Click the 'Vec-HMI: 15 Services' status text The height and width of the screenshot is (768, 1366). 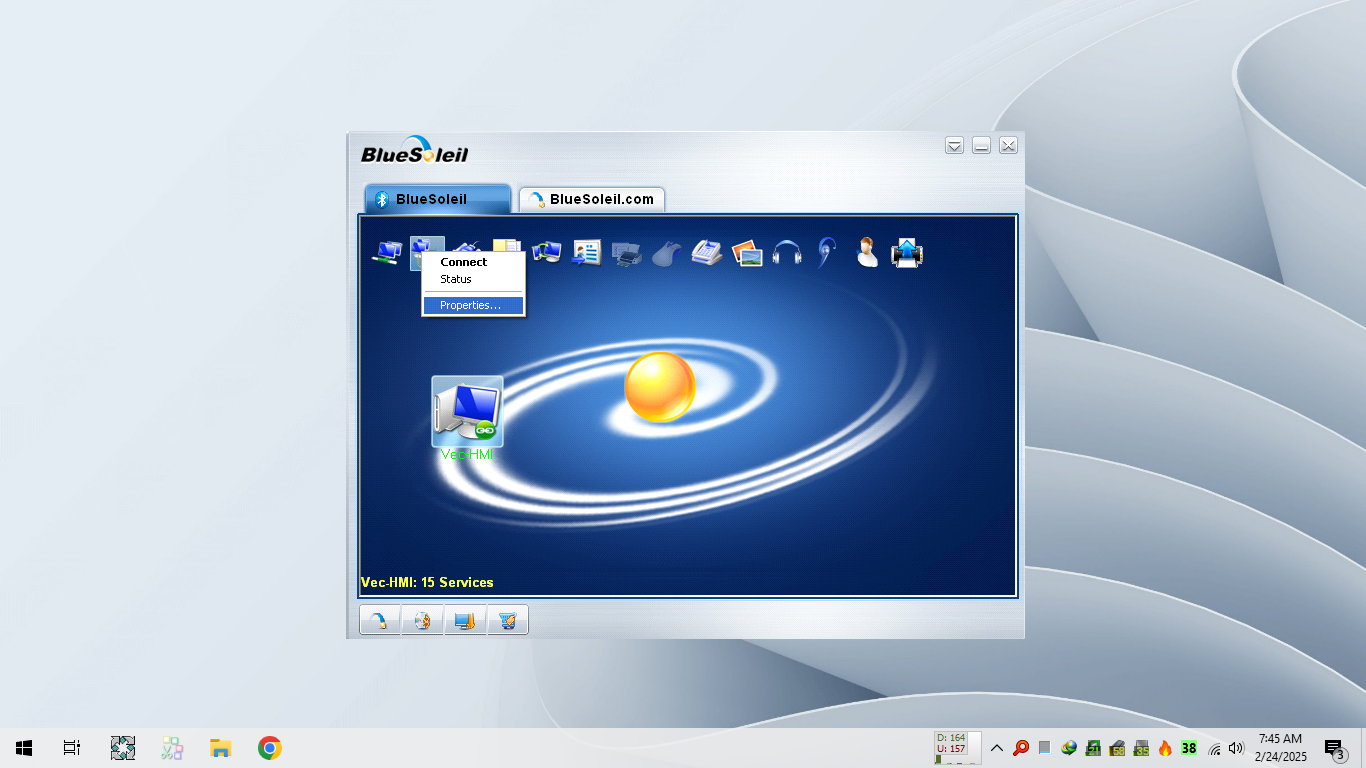[427, 582]
